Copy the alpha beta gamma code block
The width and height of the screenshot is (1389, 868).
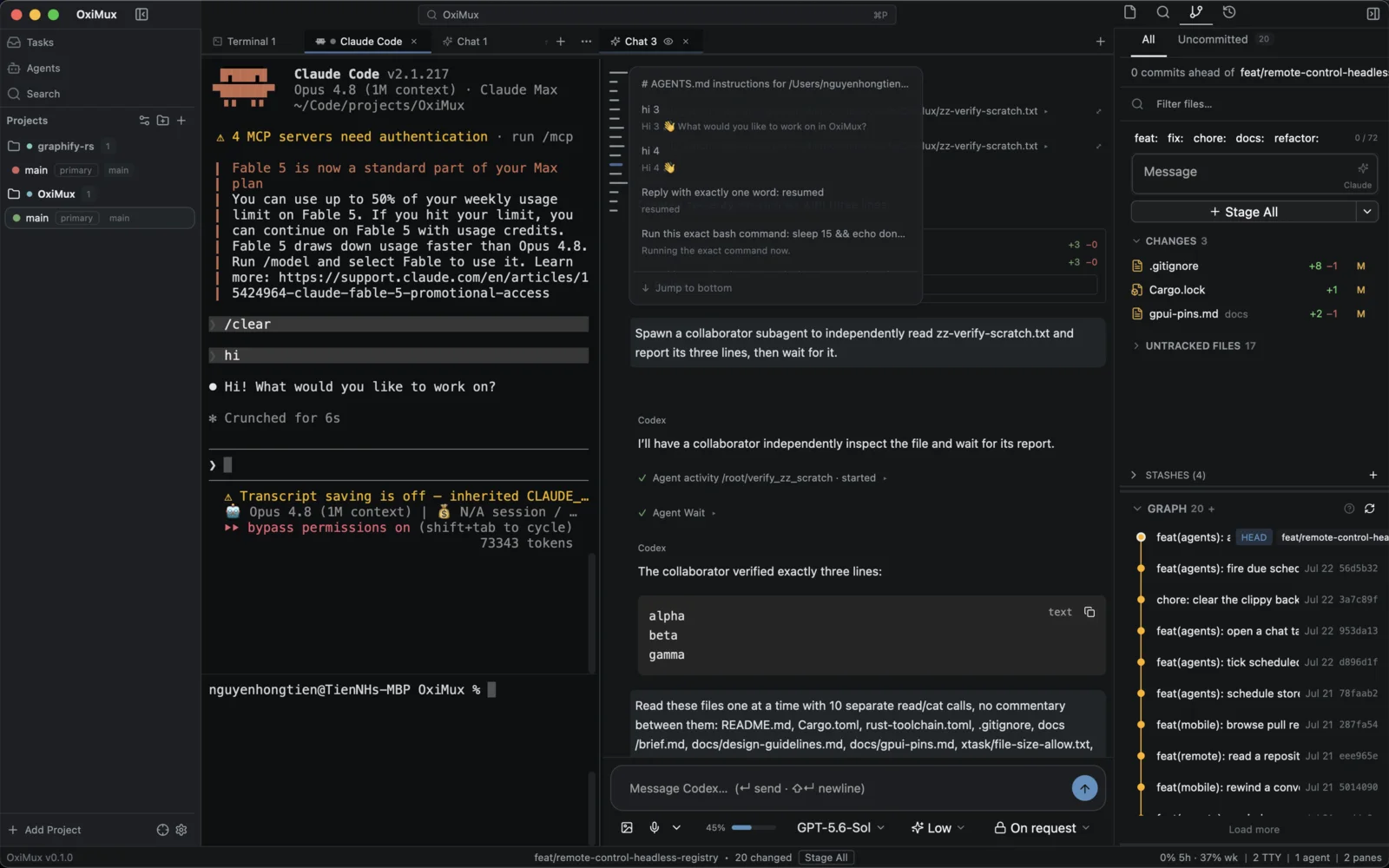click(1089, 612)
